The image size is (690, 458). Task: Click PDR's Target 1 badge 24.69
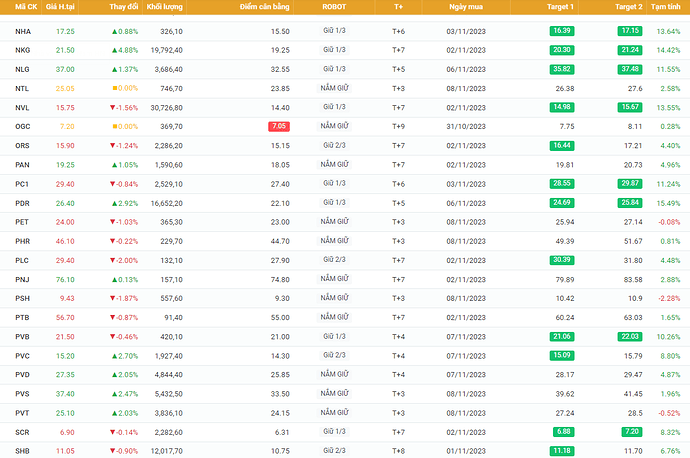point(562,203)
